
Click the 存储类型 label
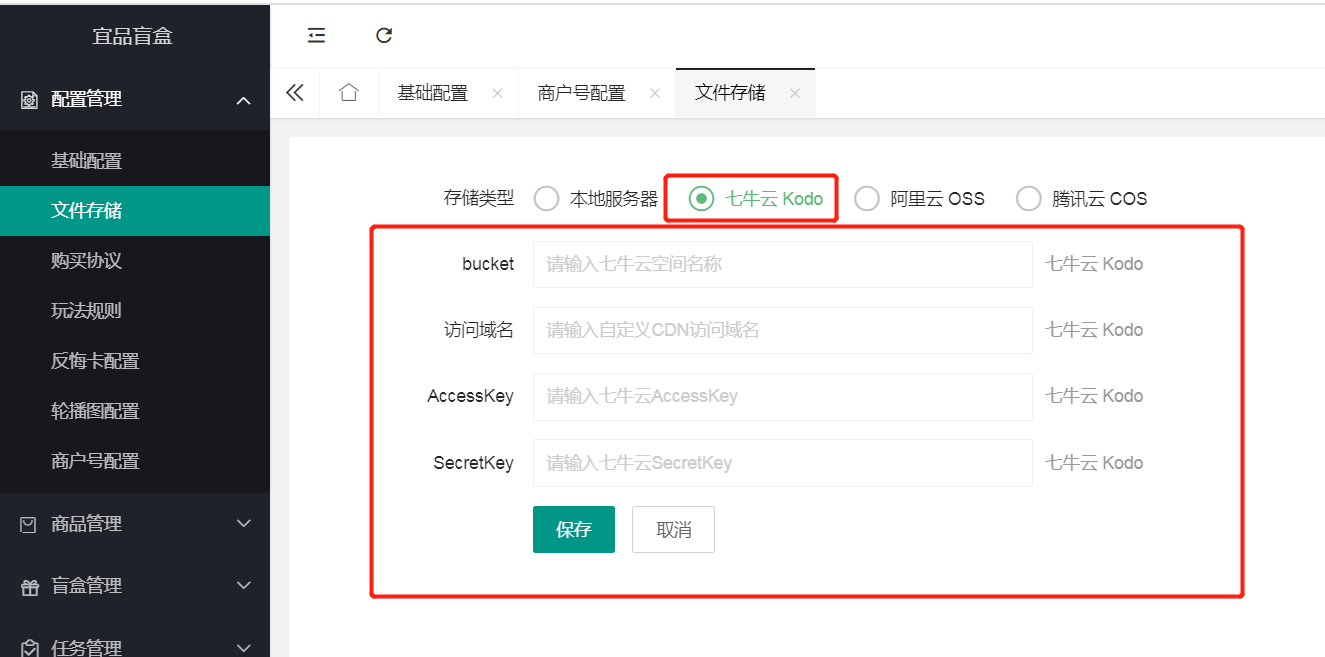click(x=479, y=198)
